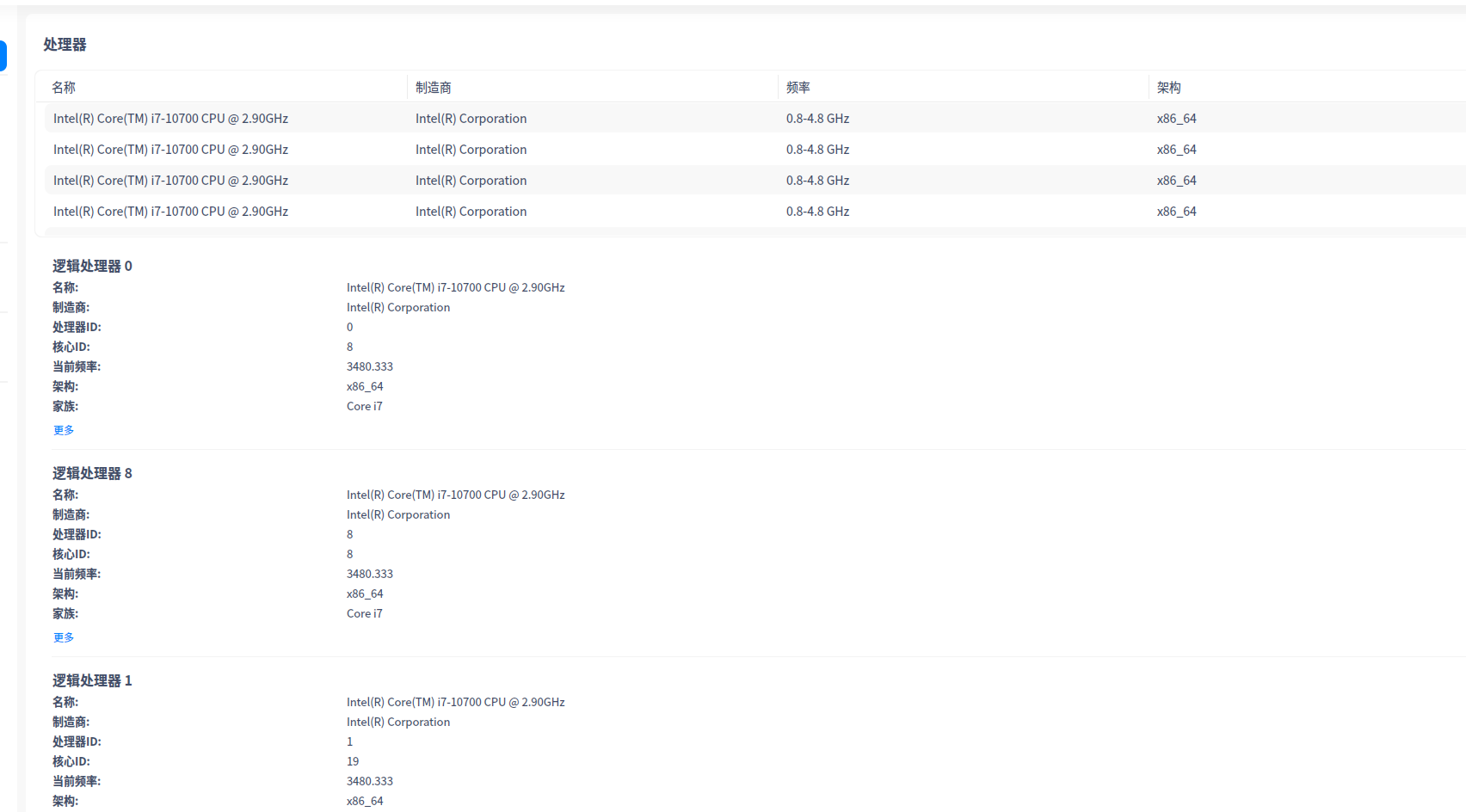Select the 架构 column header
Image resolution: width=1466 pixels, height=812 pixels.
1169,88
